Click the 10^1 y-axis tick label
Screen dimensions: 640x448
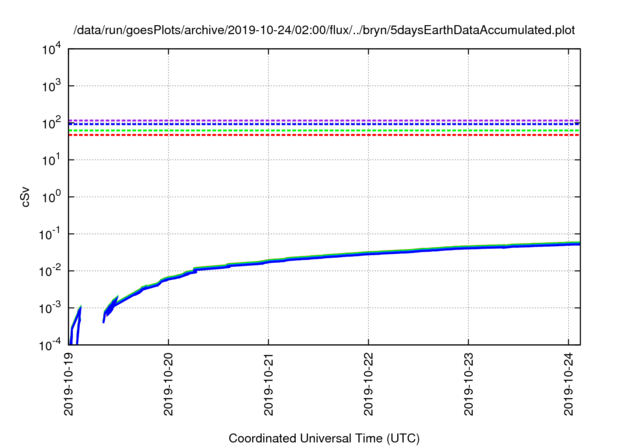click(51, 160)
